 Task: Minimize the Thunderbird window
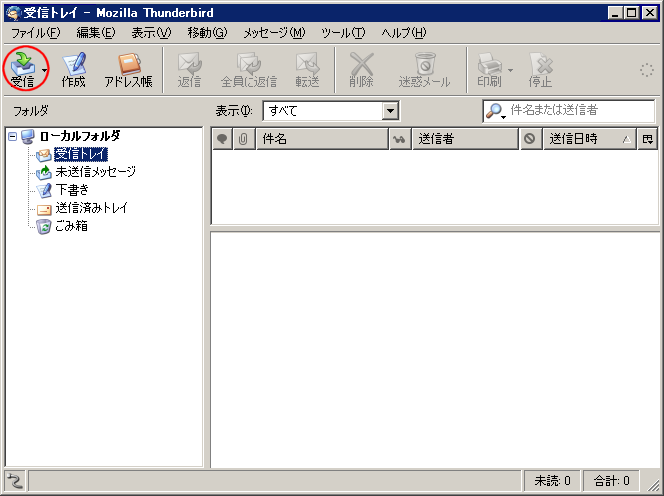(x=615, y=13)
